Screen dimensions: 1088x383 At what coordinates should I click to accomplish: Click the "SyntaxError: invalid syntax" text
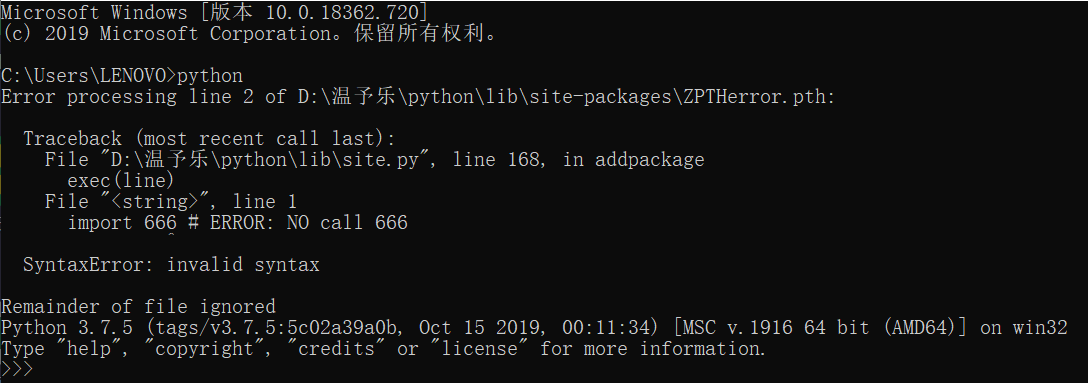tap(171, 264)
